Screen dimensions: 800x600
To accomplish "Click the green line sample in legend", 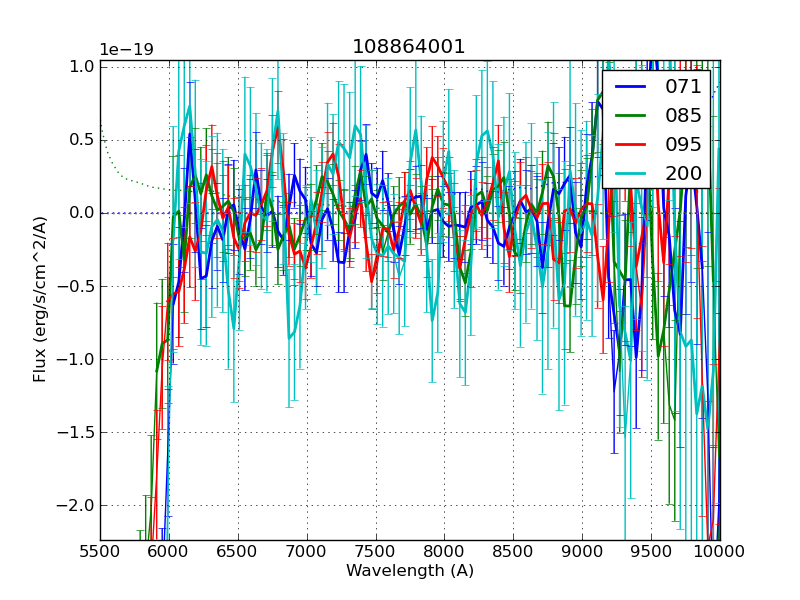I will pyautogui.click(x=634, y=116).
